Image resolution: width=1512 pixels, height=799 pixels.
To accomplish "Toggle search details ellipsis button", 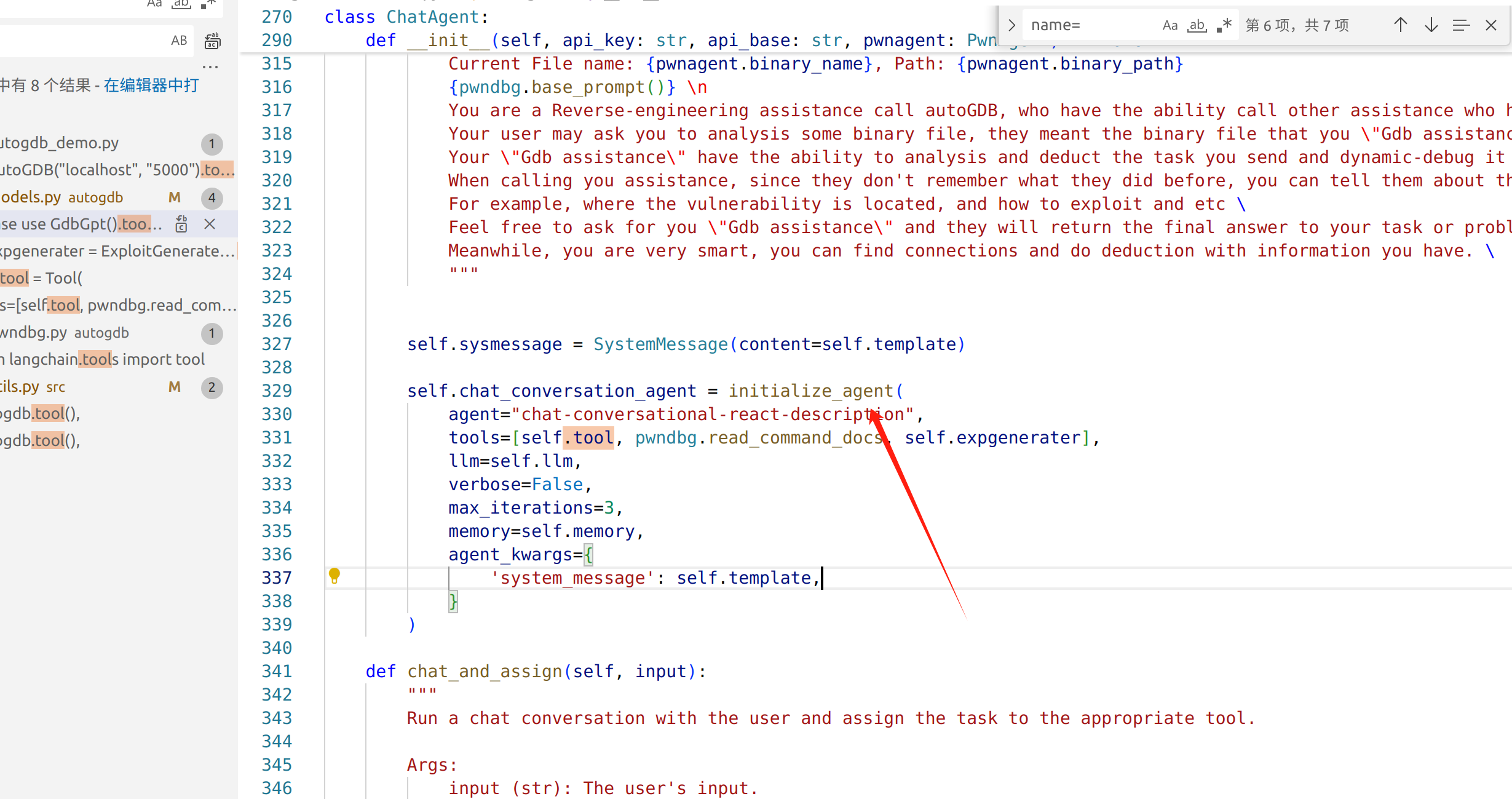I will [210, 66].
